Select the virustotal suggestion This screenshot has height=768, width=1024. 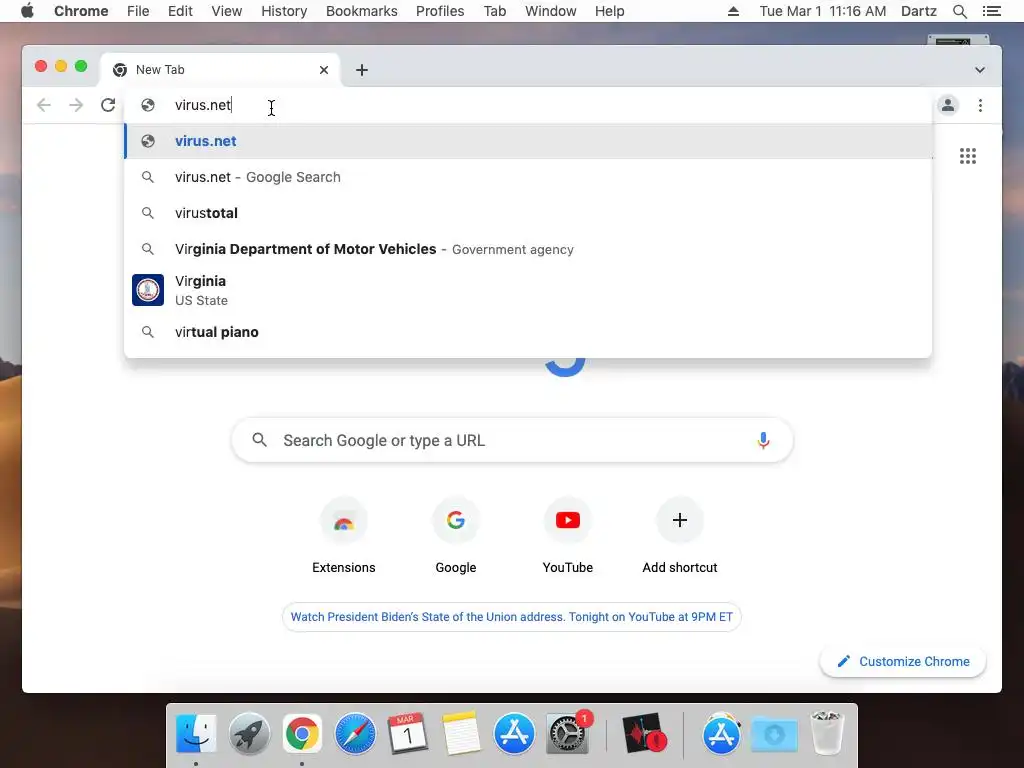pyautogui.click(x=528, y=213)
